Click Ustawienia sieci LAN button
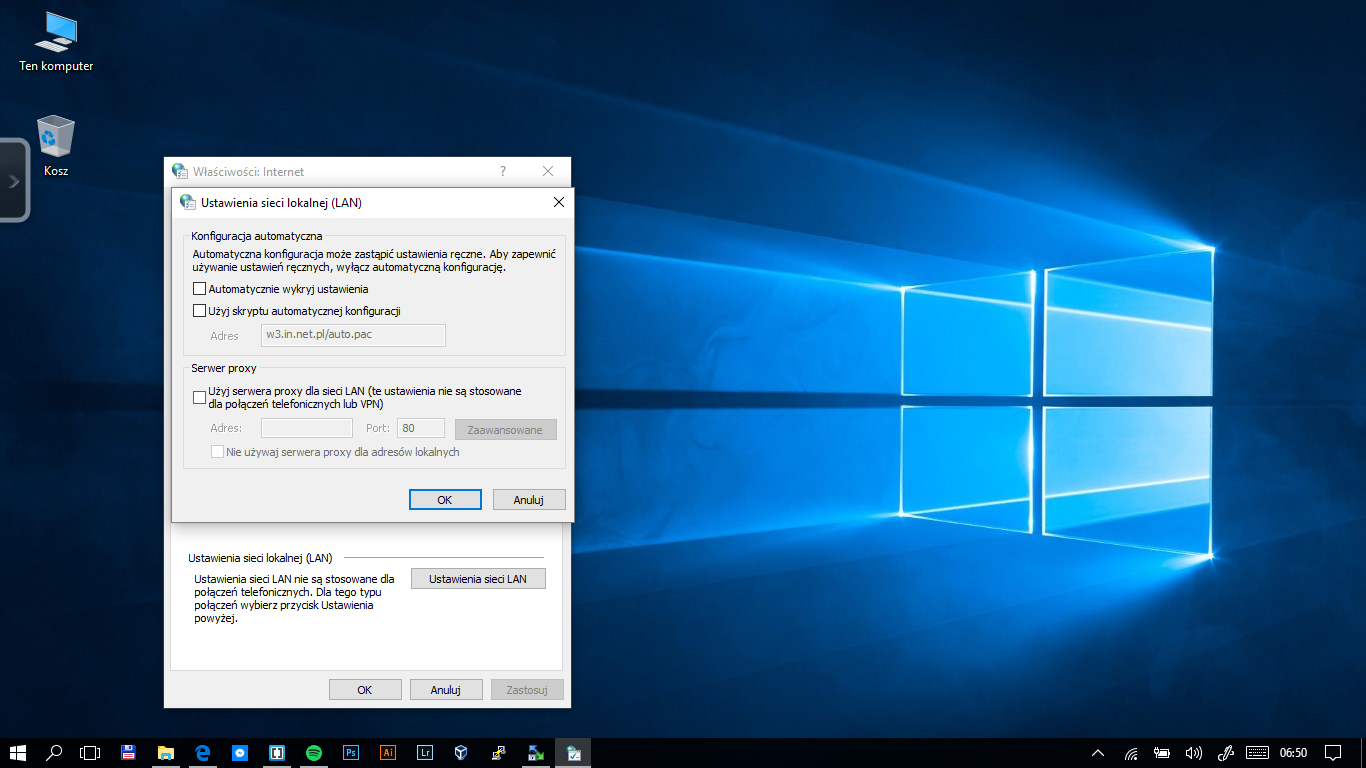The height and width of the screenshot is (768, 1366). coord(478,578)
